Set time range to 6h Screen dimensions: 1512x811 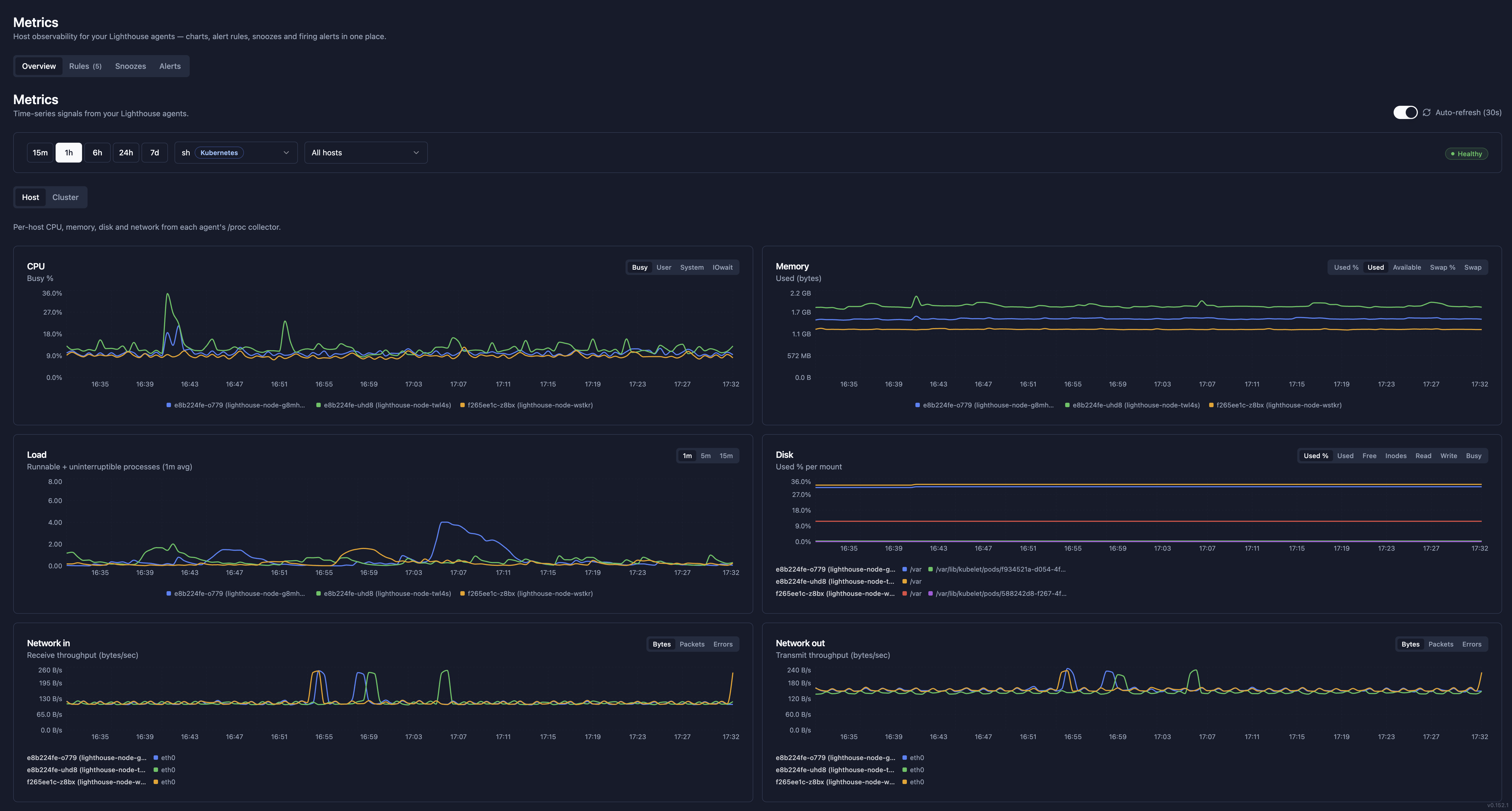pos(97,153)
